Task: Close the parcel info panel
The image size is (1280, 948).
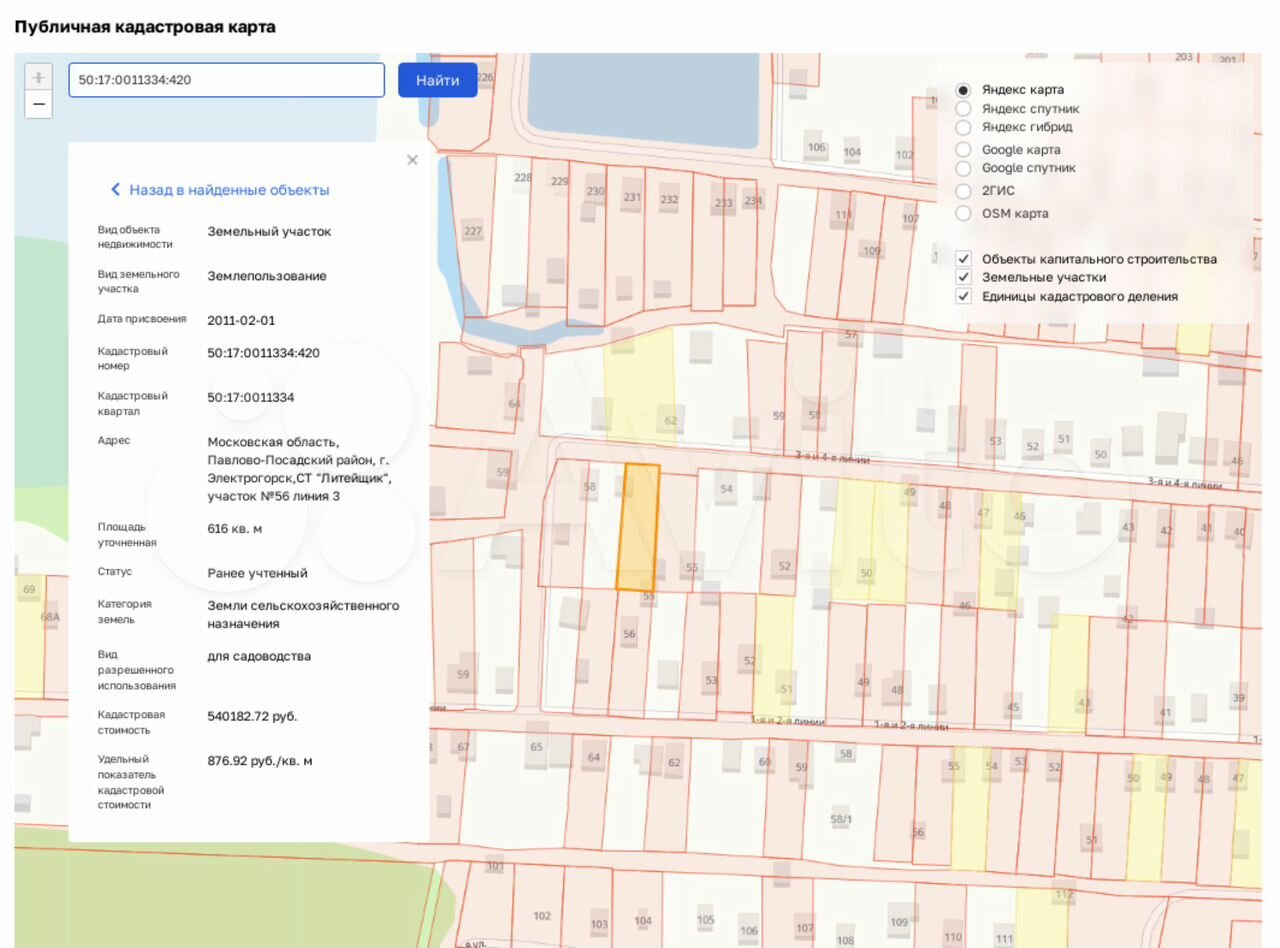Action: point(412,160)
